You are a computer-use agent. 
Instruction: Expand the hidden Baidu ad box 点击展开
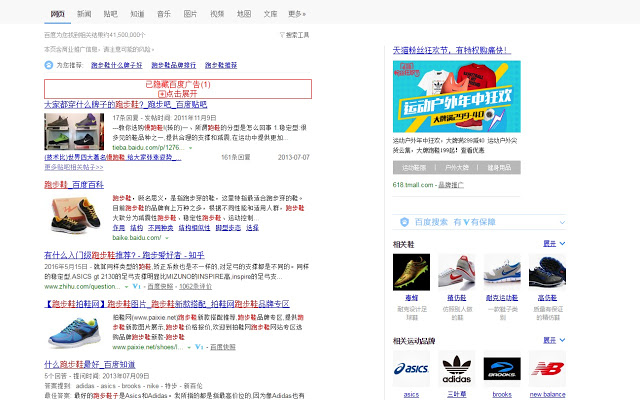(x=178, y=93)
